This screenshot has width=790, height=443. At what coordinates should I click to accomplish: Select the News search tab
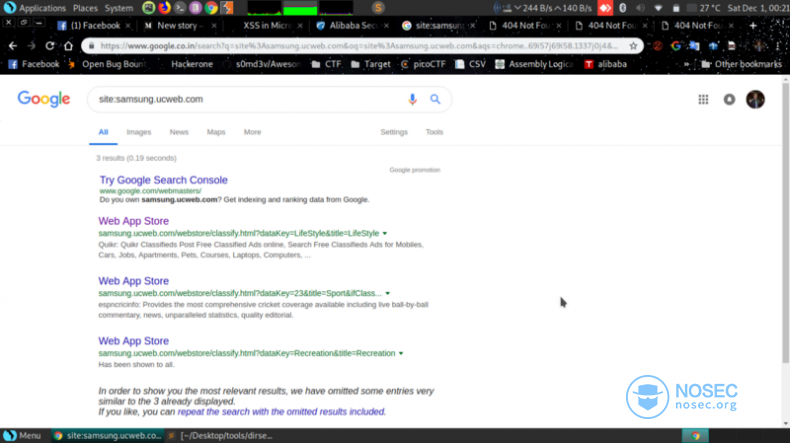click(179, 132)
